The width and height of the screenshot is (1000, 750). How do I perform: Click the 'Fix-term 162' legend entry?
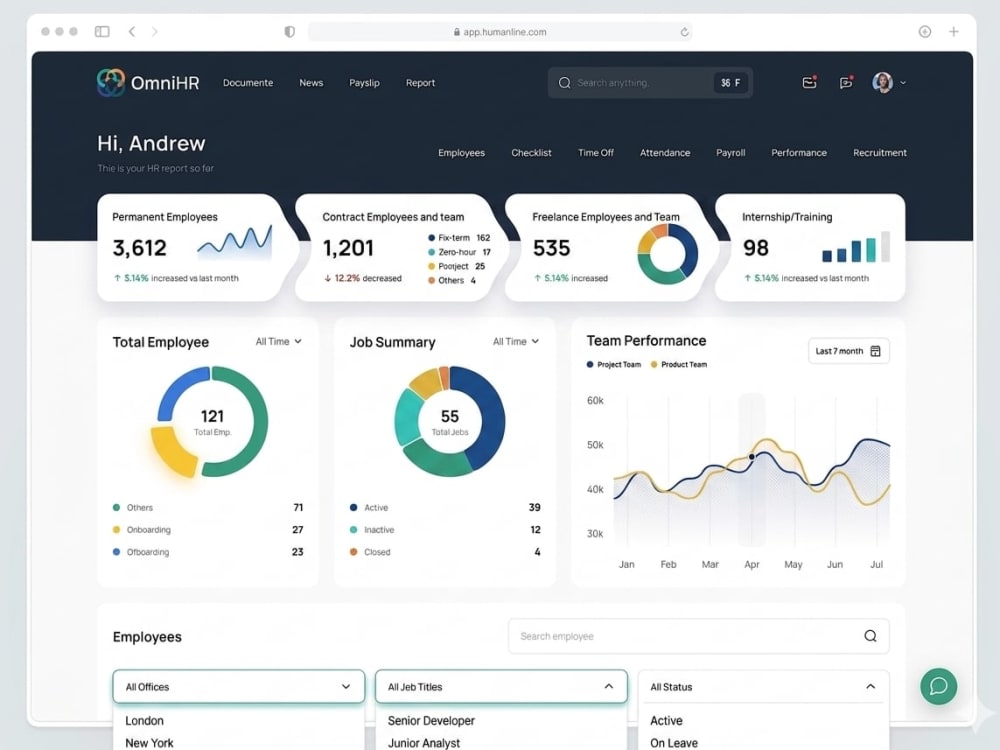coord(459,238)
